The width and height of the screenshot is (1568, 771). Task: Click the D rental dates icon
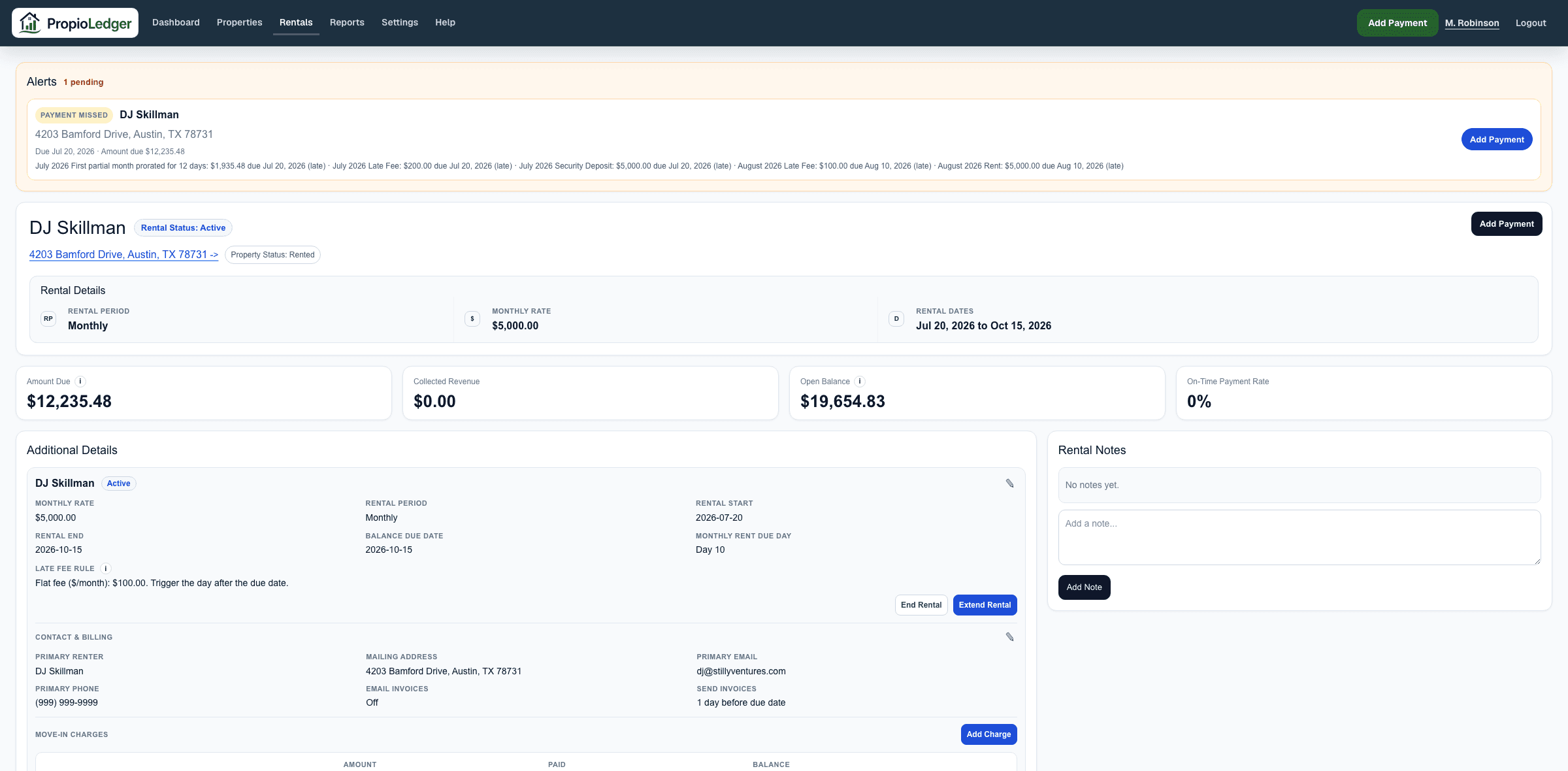click(x=896, y=319)
